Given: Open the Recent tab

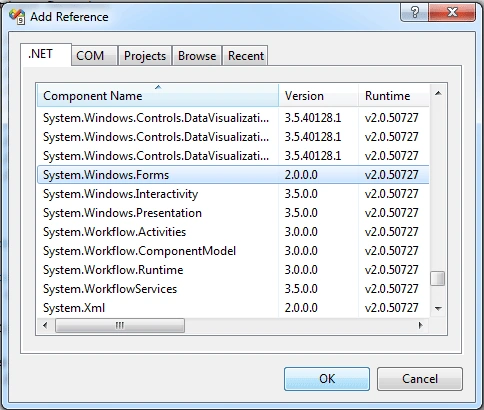Looking at the screenshot, I should click(x=246, y=56).
